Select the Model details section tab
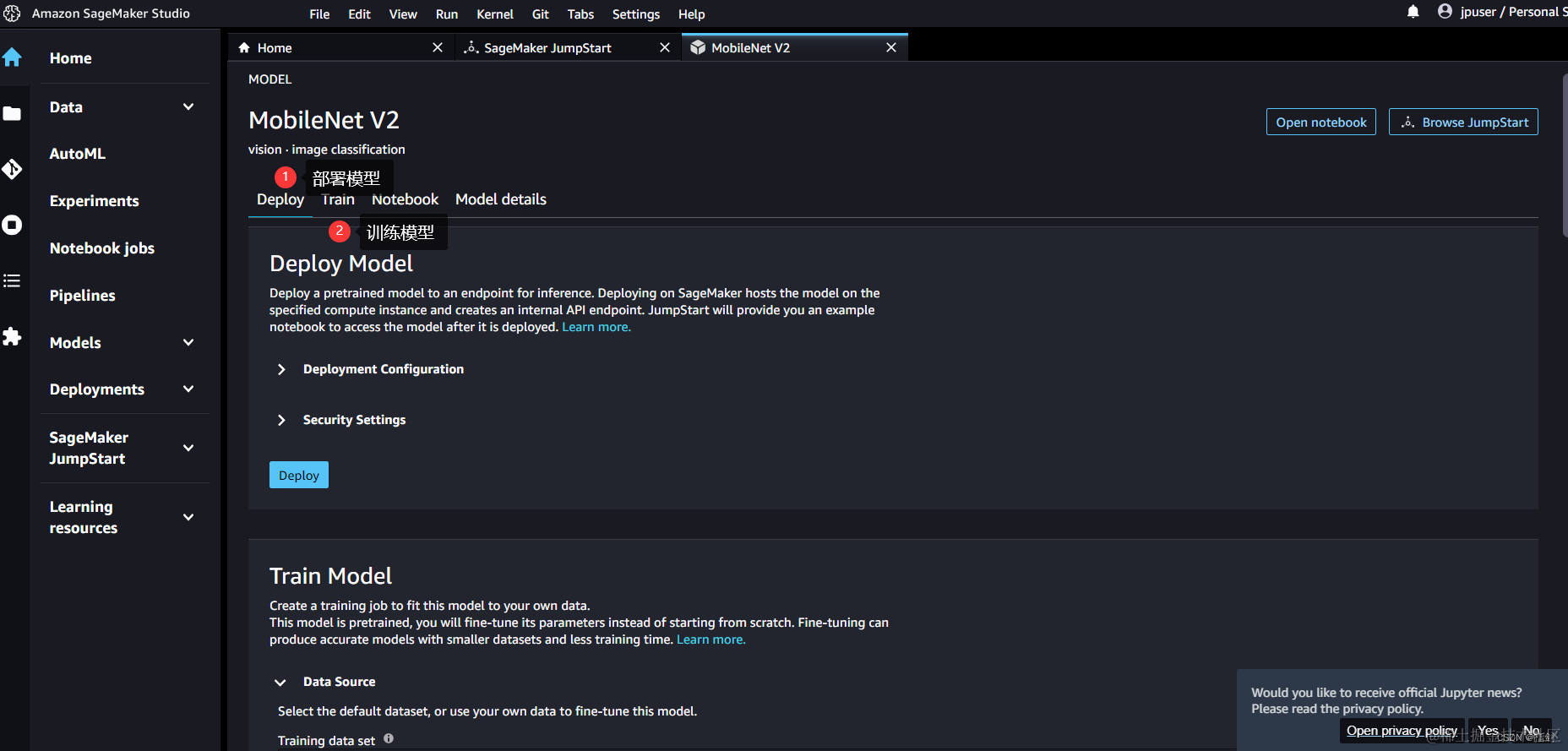 point(501,199)
